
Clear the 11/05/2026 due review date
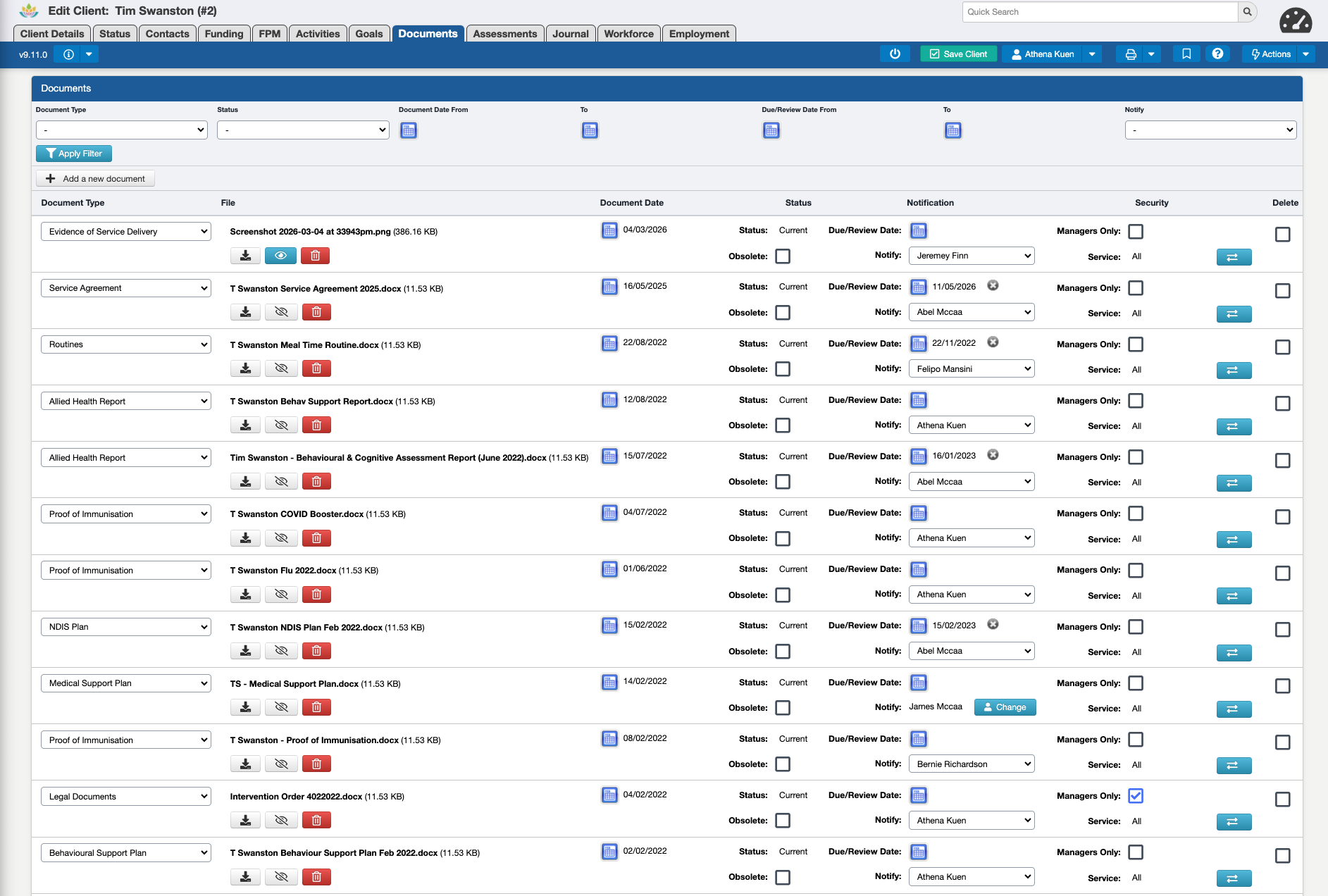pyautogui.click(x=993, y=286)
